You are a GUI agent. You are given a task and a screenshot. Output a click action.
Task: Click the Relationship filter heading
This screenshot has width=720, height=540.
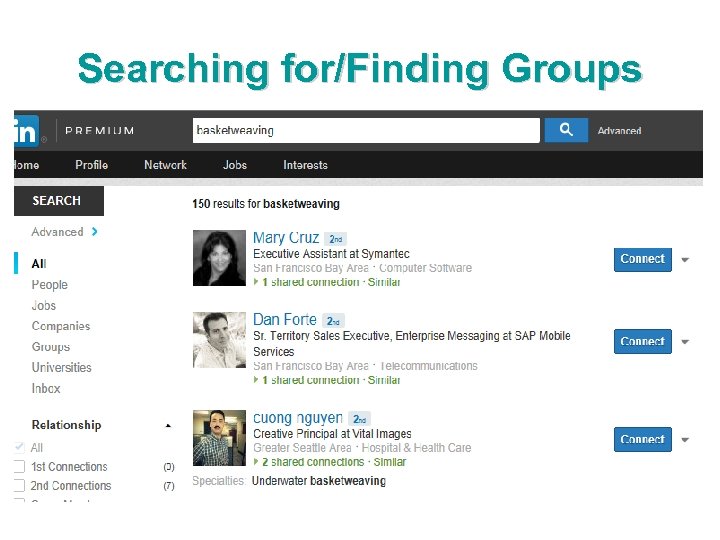[x=66, y=425]
